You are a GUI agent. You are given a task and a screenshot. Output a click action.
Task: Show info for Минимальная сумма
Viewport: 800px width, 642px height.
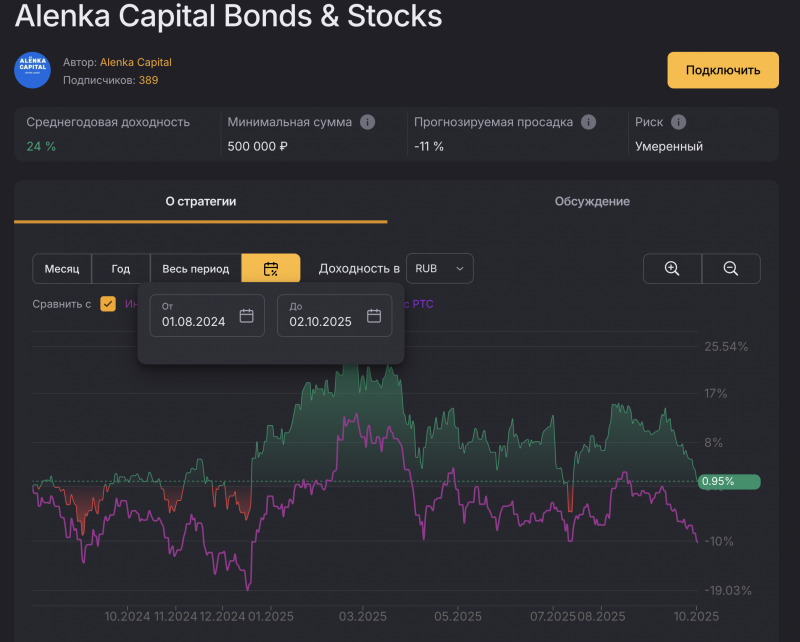pyautogui.click(x=367, y=122)
